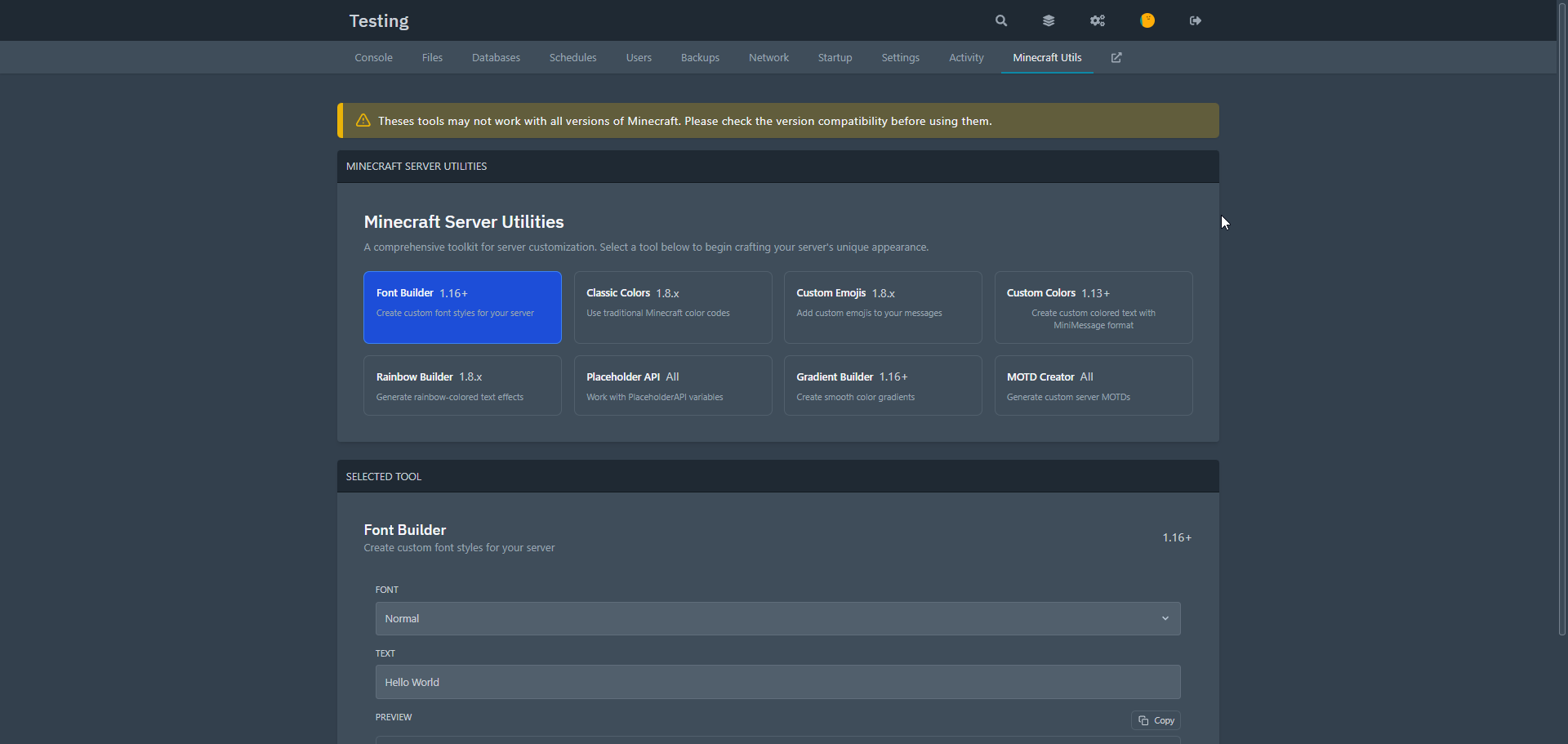Select the Minecraft Utils tab

(x=1047, y=57)
